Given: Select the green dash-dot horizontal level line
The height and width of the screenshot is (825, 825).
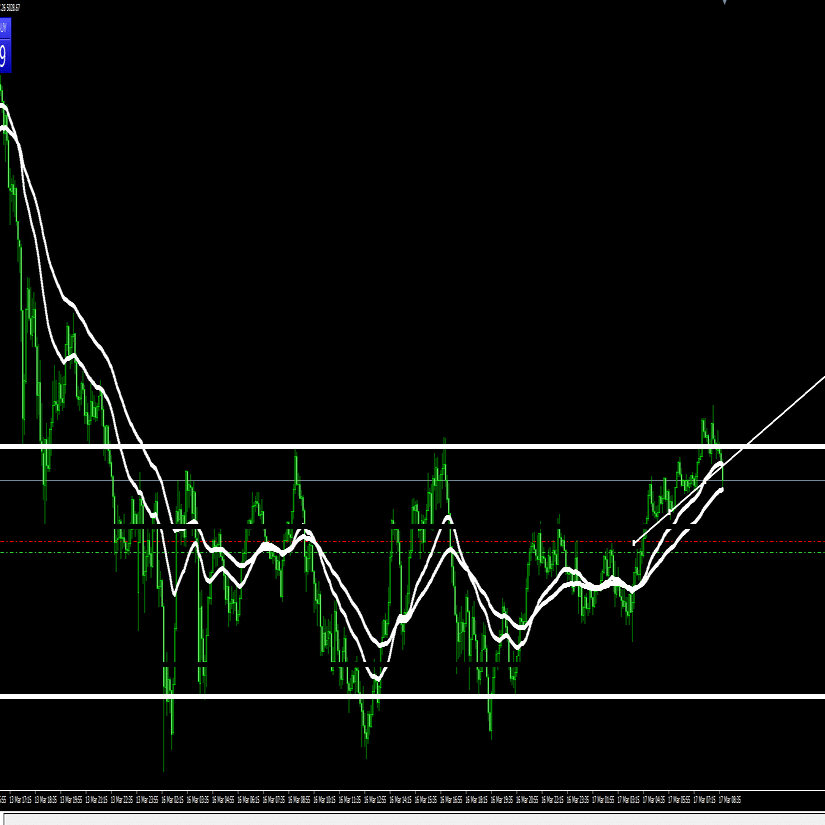Looking at the screenshot, I should pyautogui.click(x=412, y=552).
